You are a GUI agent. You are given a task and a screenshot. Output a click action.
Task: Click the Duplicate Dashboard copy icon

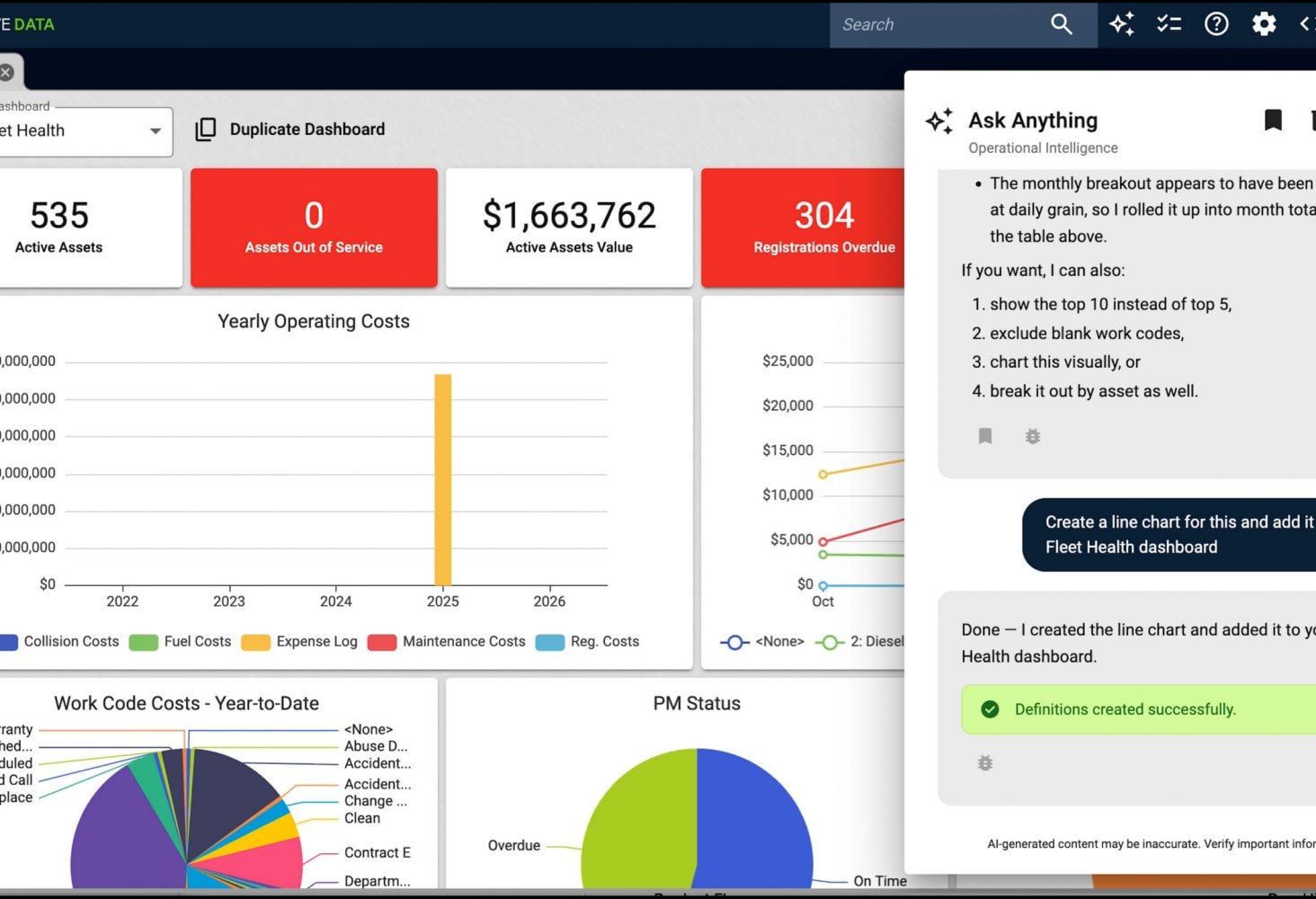click(206, 129)
